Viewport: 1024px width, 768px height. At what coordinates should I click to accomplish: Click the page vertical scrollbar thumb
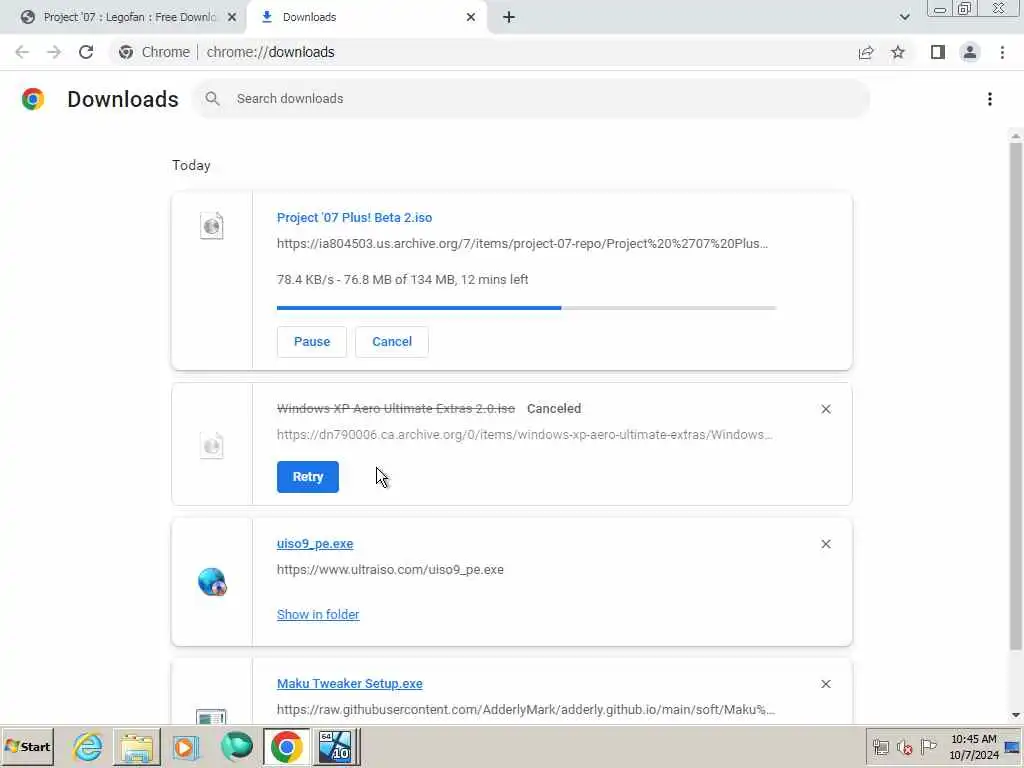coord(1016,396)
